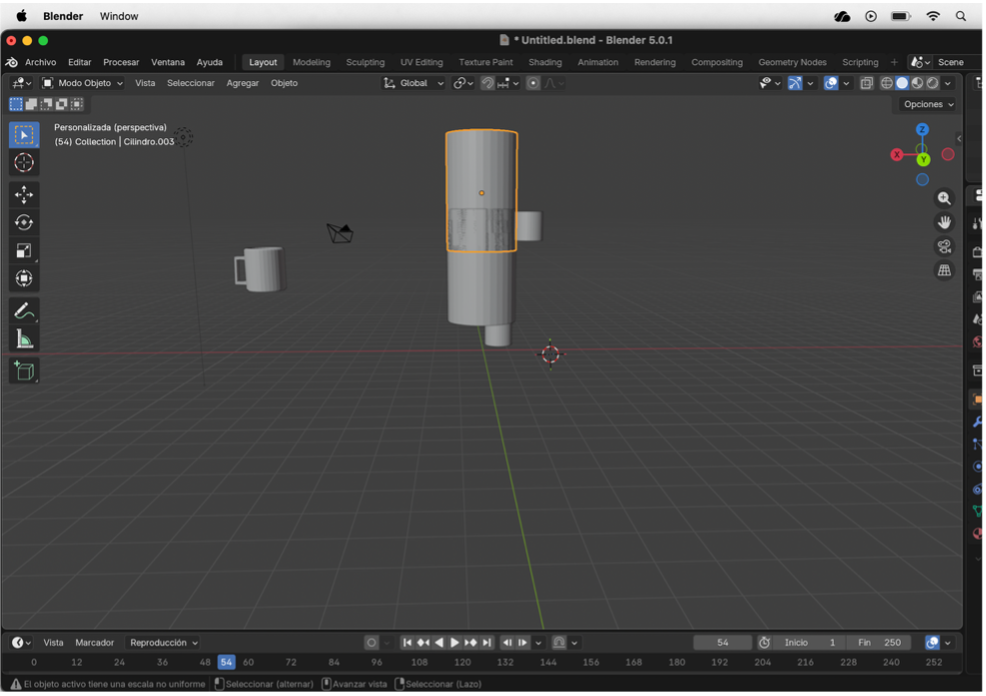Click the current frame field showing 54
Image resolution: width=986 pixels, height=696 pixels.
point(722,642)
